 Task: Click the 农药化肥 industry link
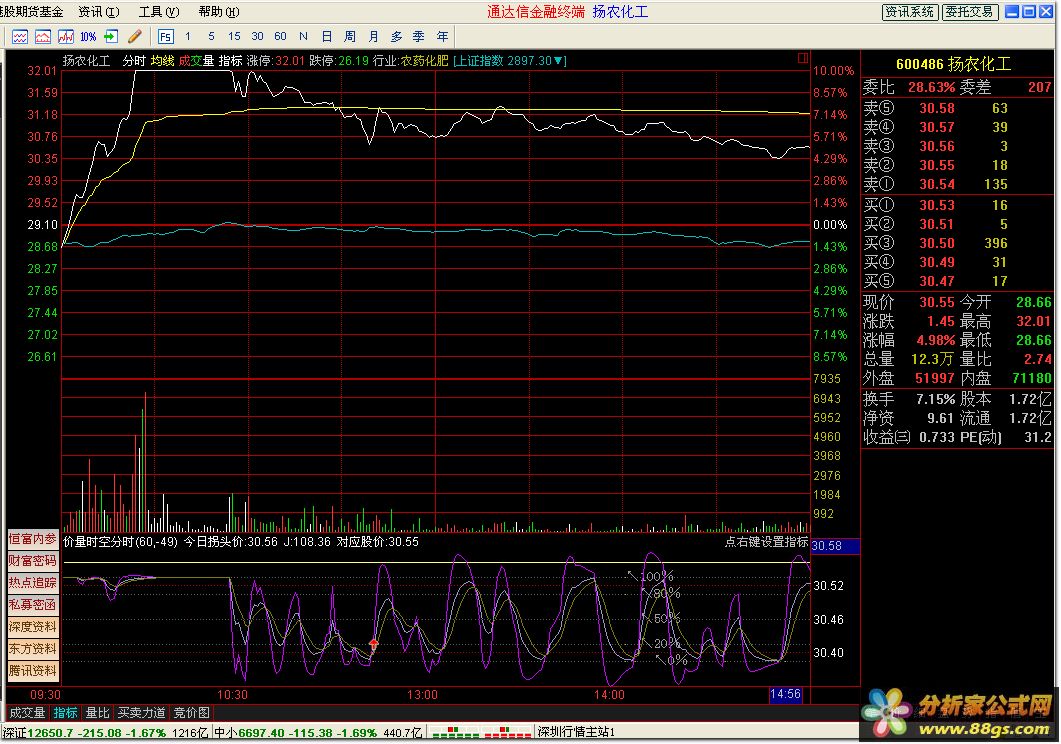coord(424,61)
